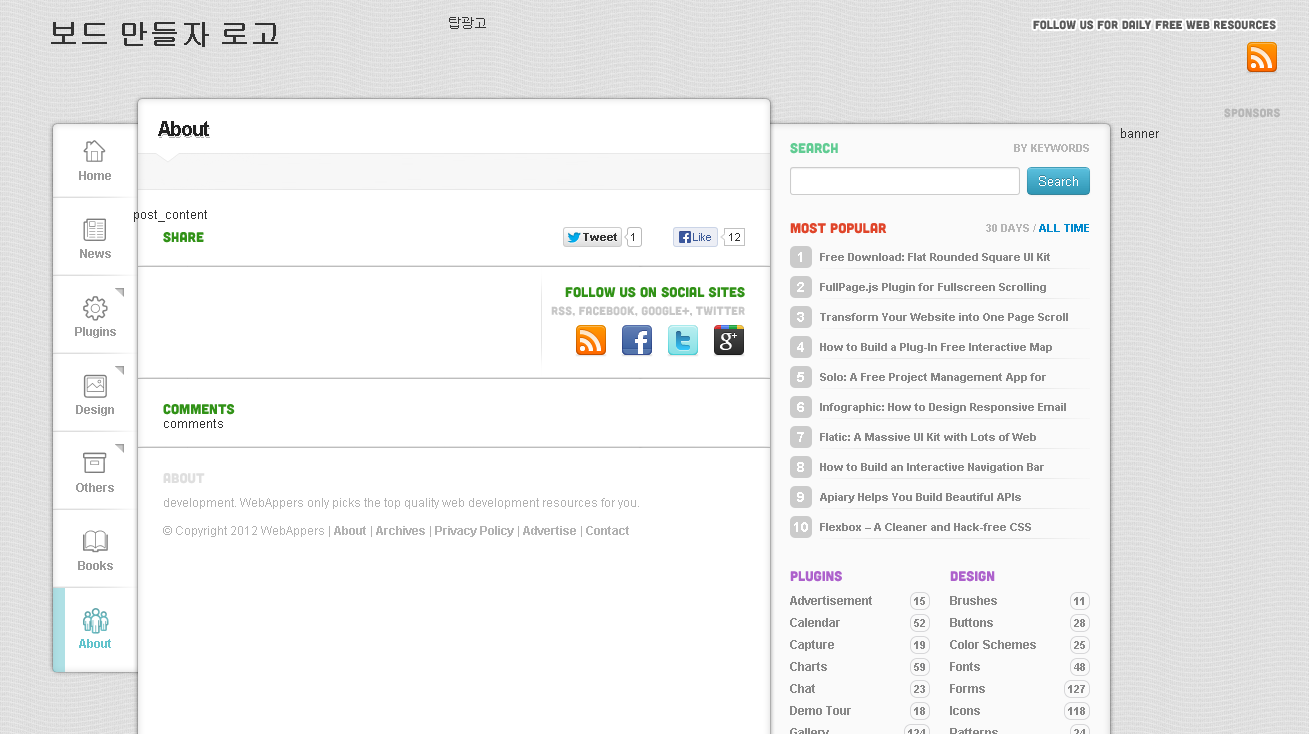
Task: Expand the Others sidebar menu
Action: [95, 473]
